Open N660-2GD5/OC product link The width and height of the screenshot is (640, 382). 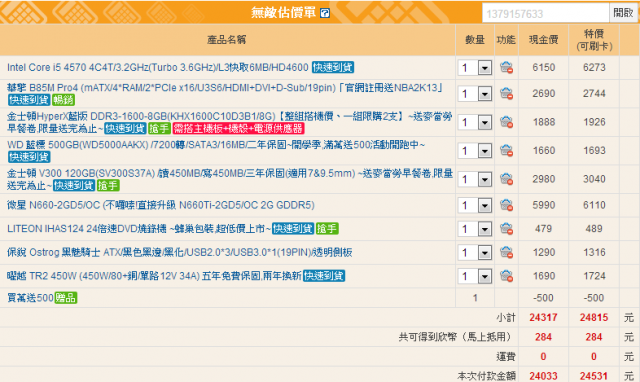(161, 205)
